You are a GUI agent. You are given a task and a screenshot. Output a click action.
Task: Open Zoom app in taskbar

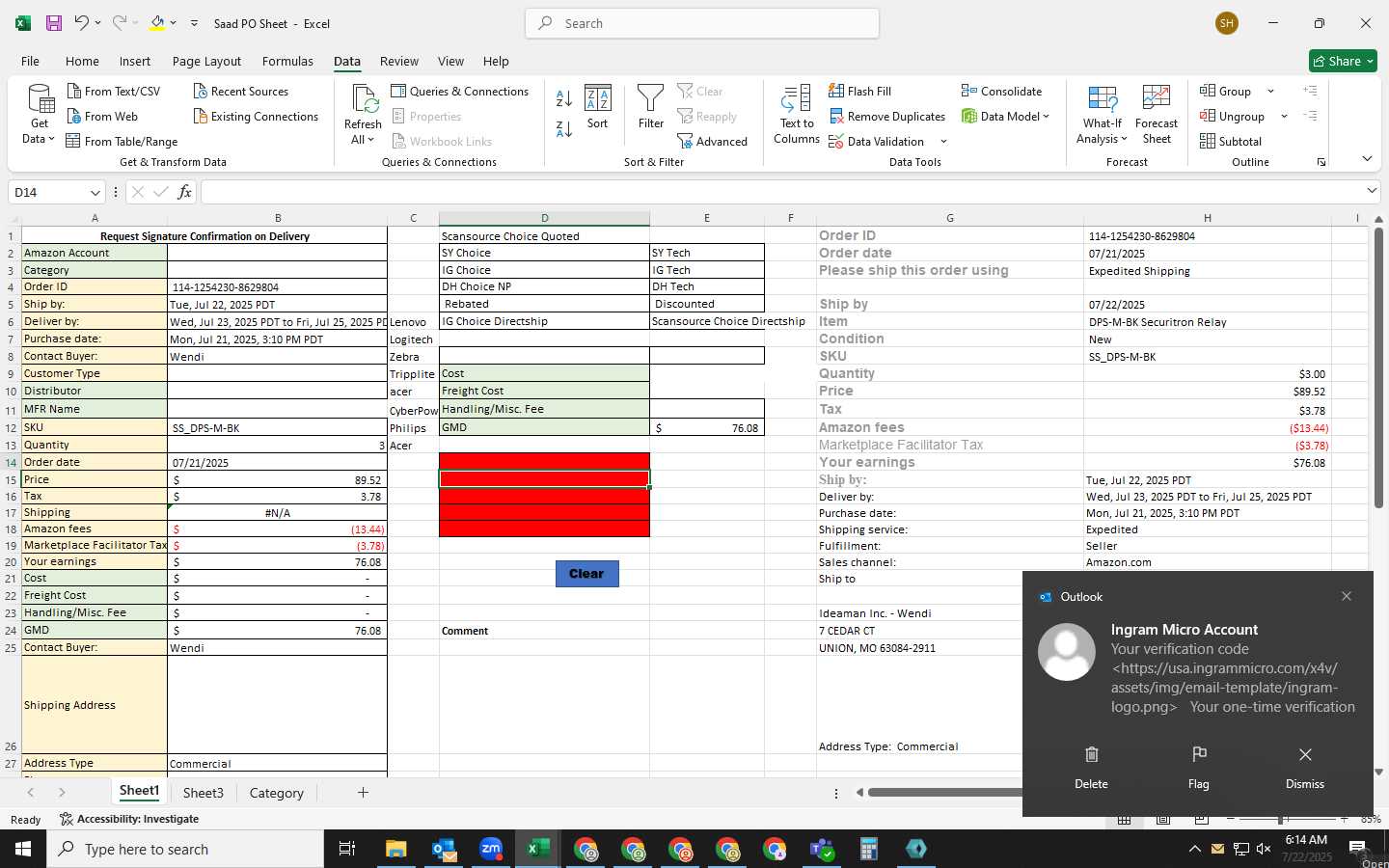[x=491, y=849]
